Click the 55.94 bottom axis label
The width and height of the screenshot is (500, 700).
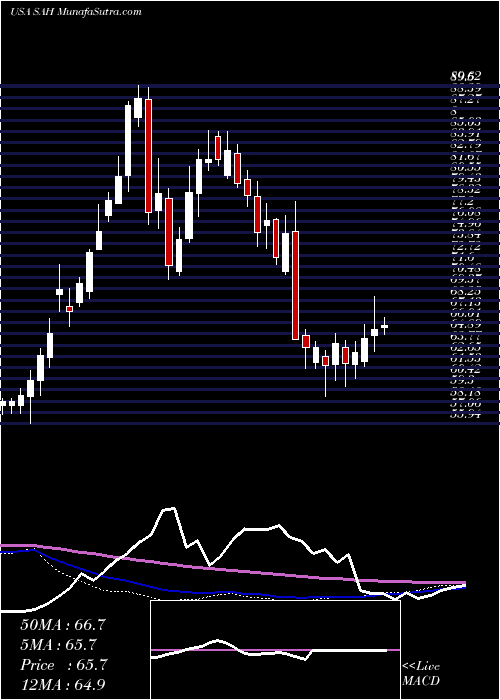click(x=467, y=416)
